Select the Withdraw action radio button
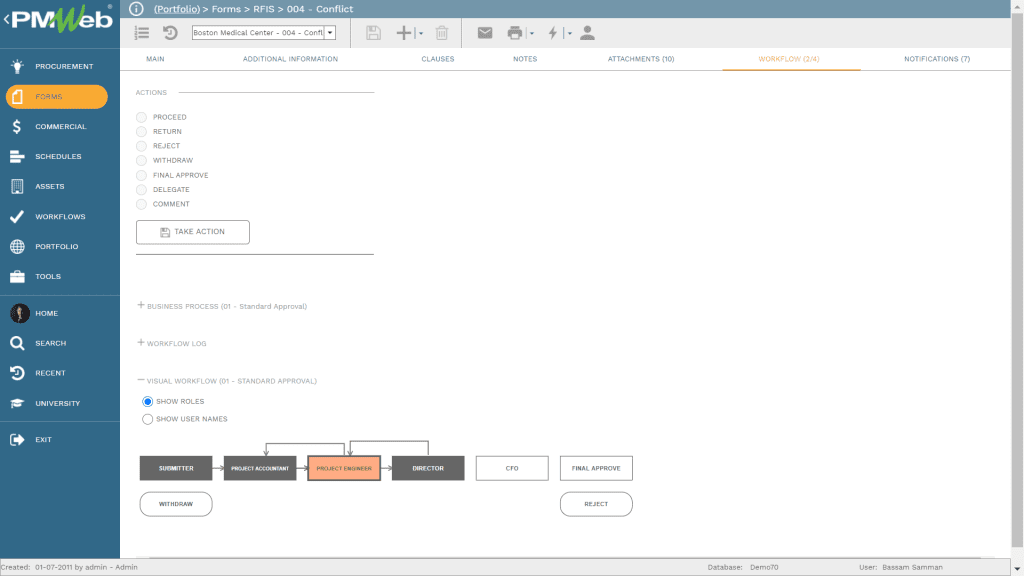The image size is (1024, 576). (x=141, y=160)
